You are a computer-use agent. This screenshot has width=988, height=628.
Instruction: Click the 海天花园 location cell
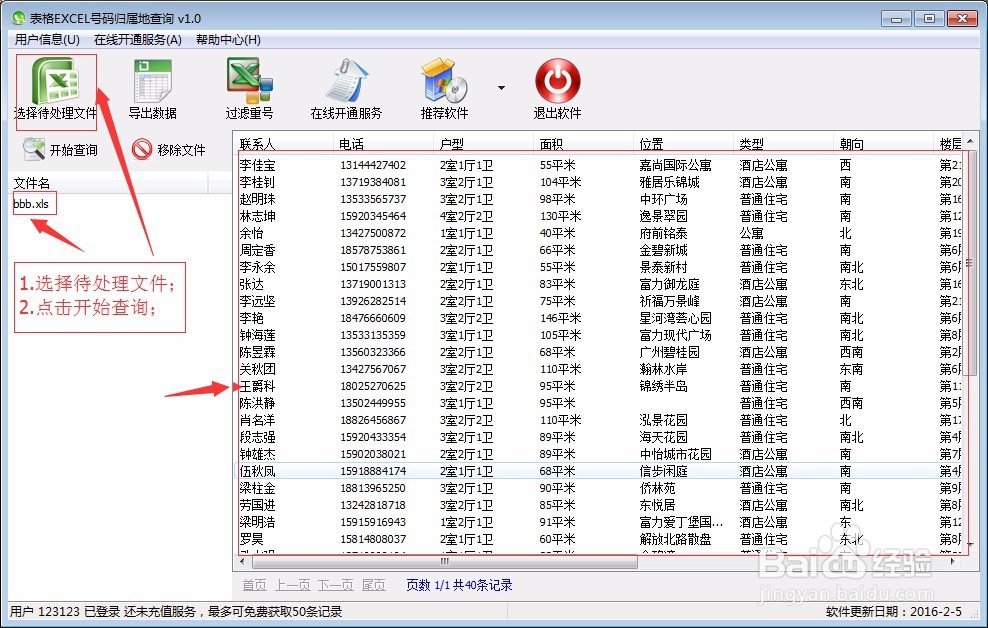click(663, 437)
